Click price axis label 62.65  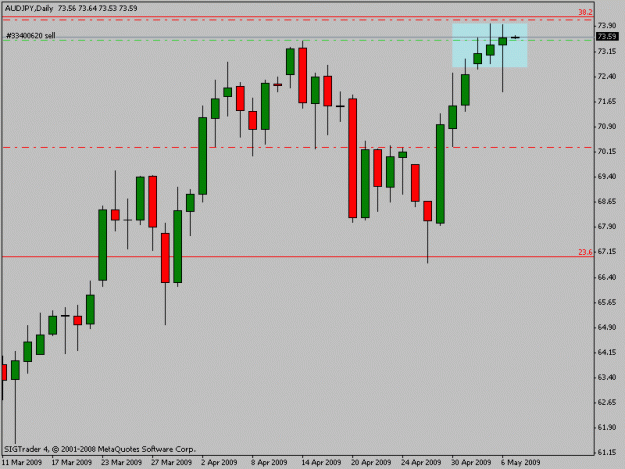click(x=607, y=402)
